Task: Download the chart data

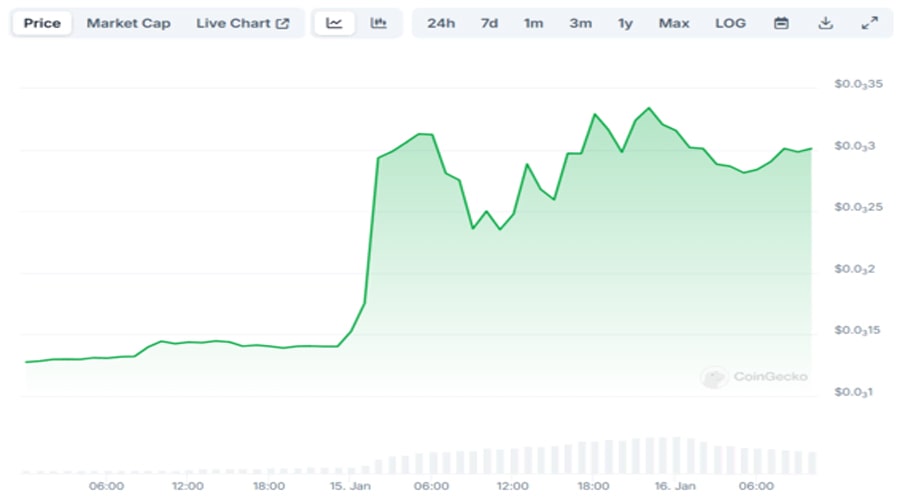Action: tap(825, 23)
